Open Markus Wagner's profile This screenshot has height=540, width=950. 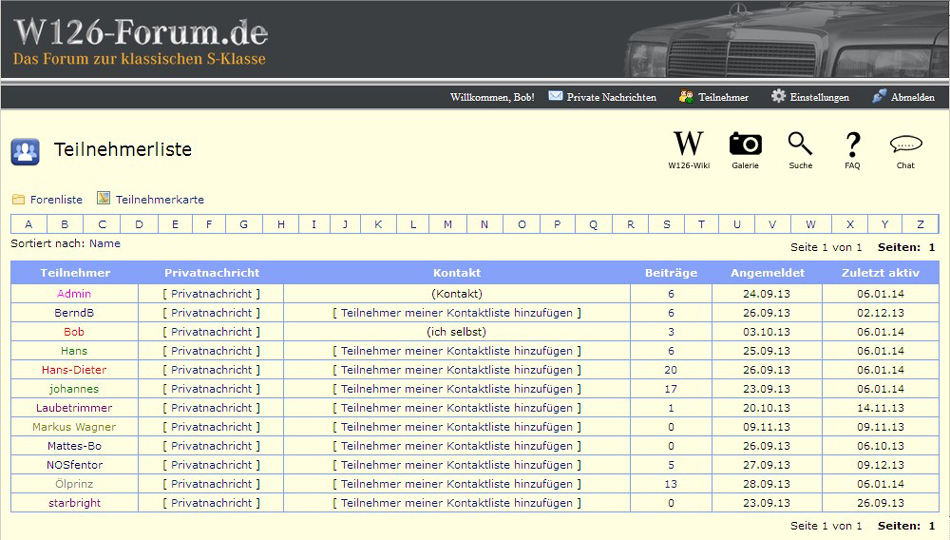[74, 427]
